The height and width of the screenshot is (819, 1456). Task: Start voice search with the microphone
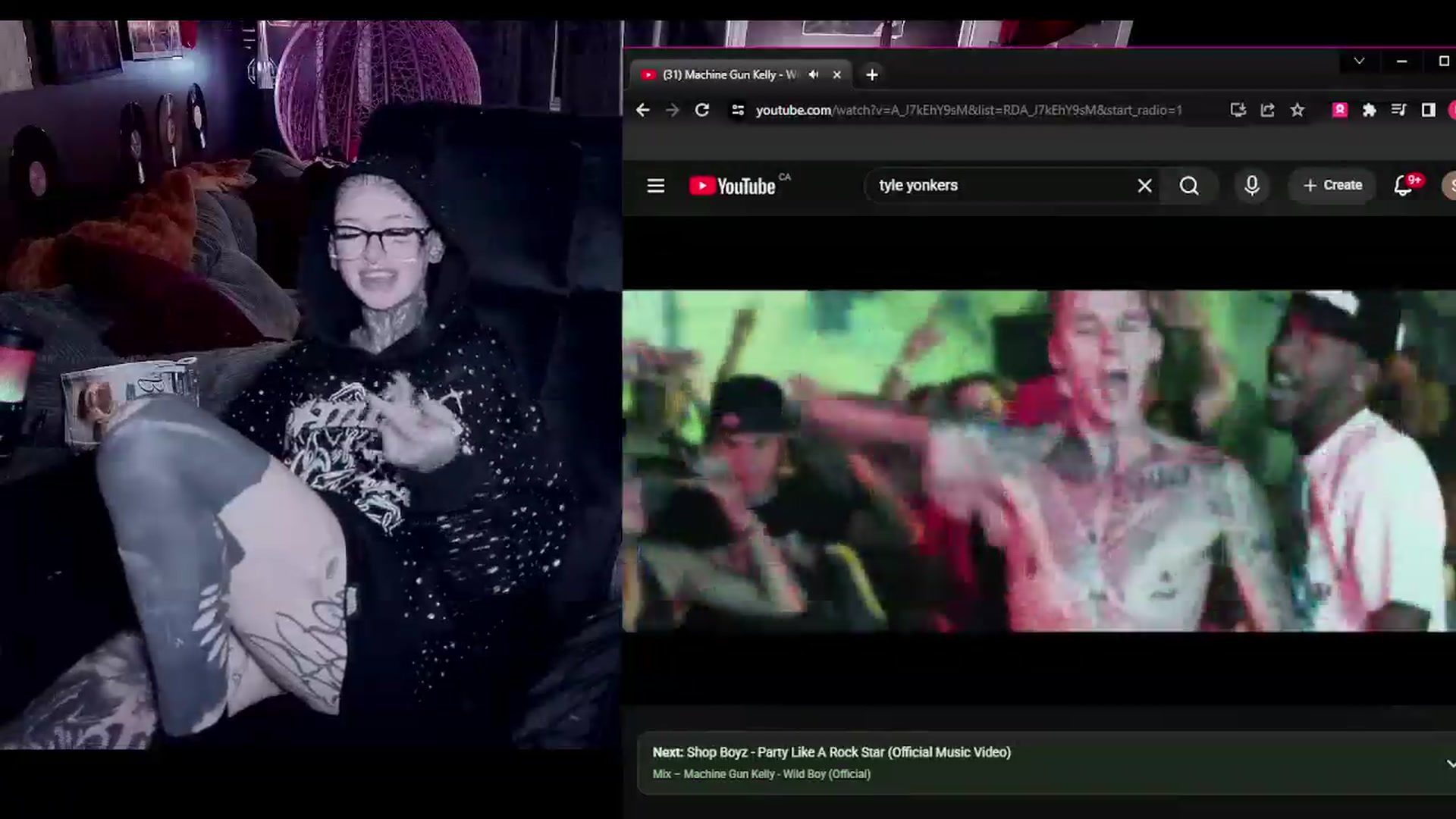tap(1252, 186)
